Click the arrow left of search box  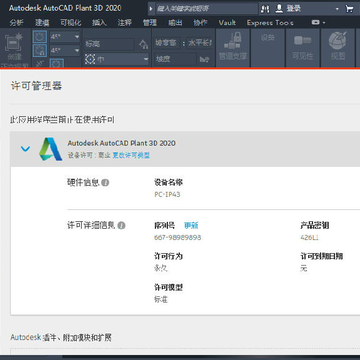point(151,9)
